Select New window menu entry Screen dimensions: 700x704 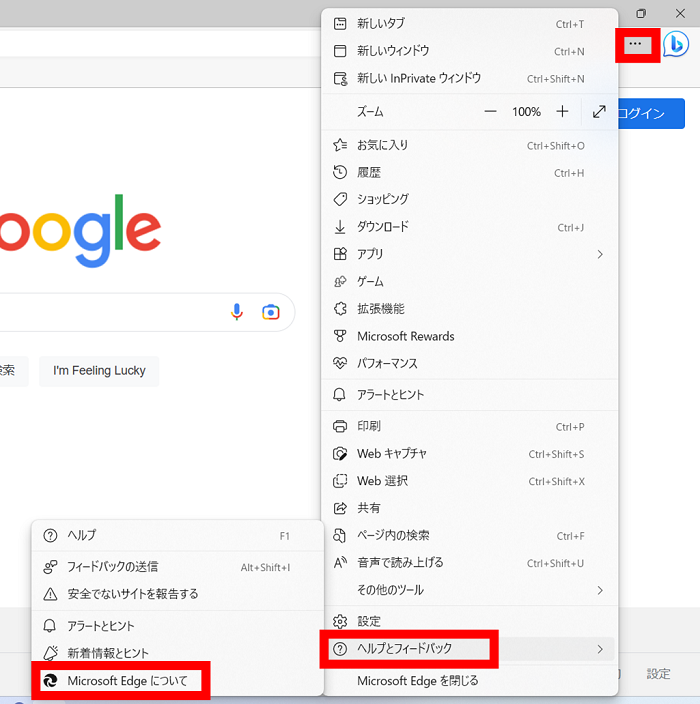470,51
